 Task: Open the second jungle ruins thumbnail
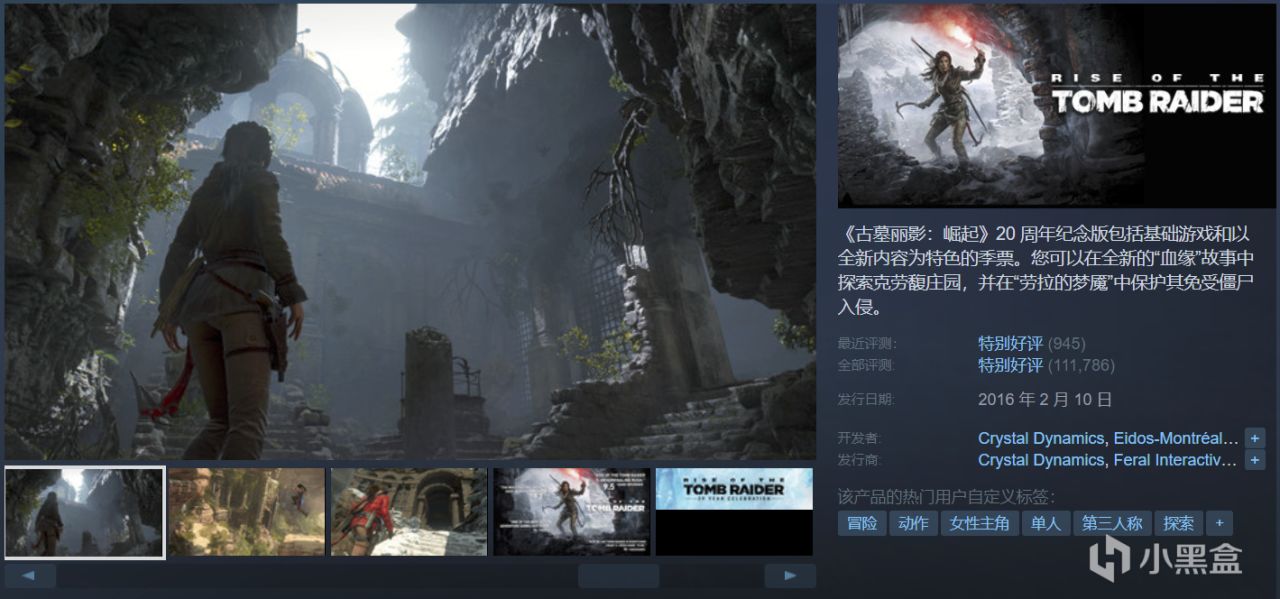click(247, 512)
